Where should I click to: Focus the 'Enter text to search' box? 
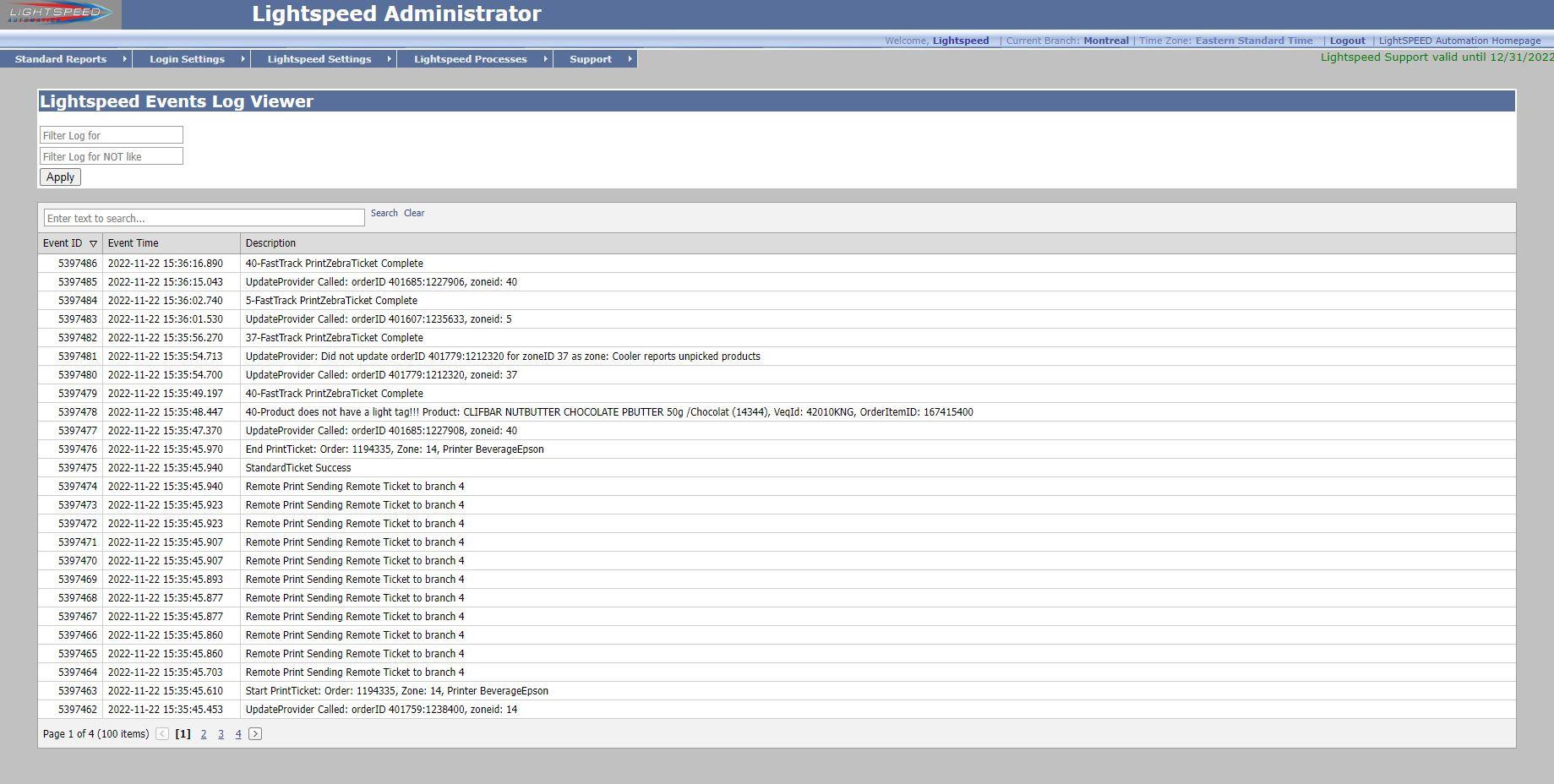pyautogui.click(x=204, y=218)
